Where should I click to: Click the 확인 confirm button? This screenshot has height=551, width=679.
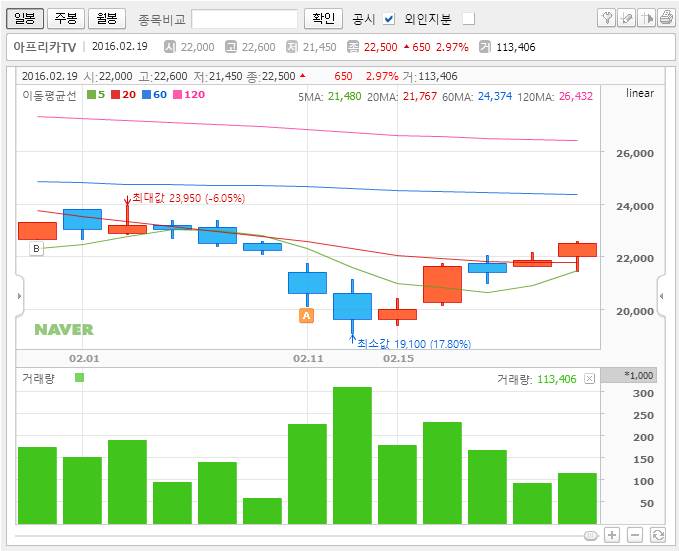[x=323, y=19]
